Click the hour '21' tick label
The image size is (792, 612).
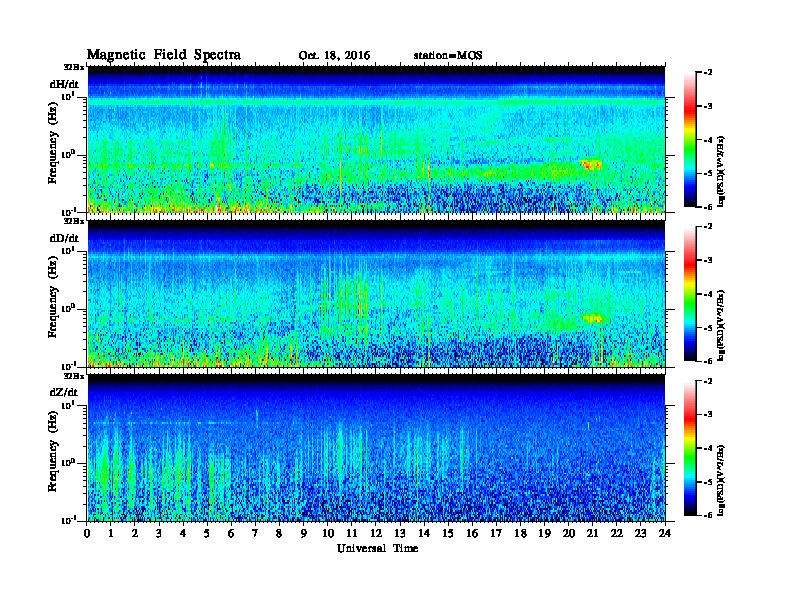click(592, 534)
